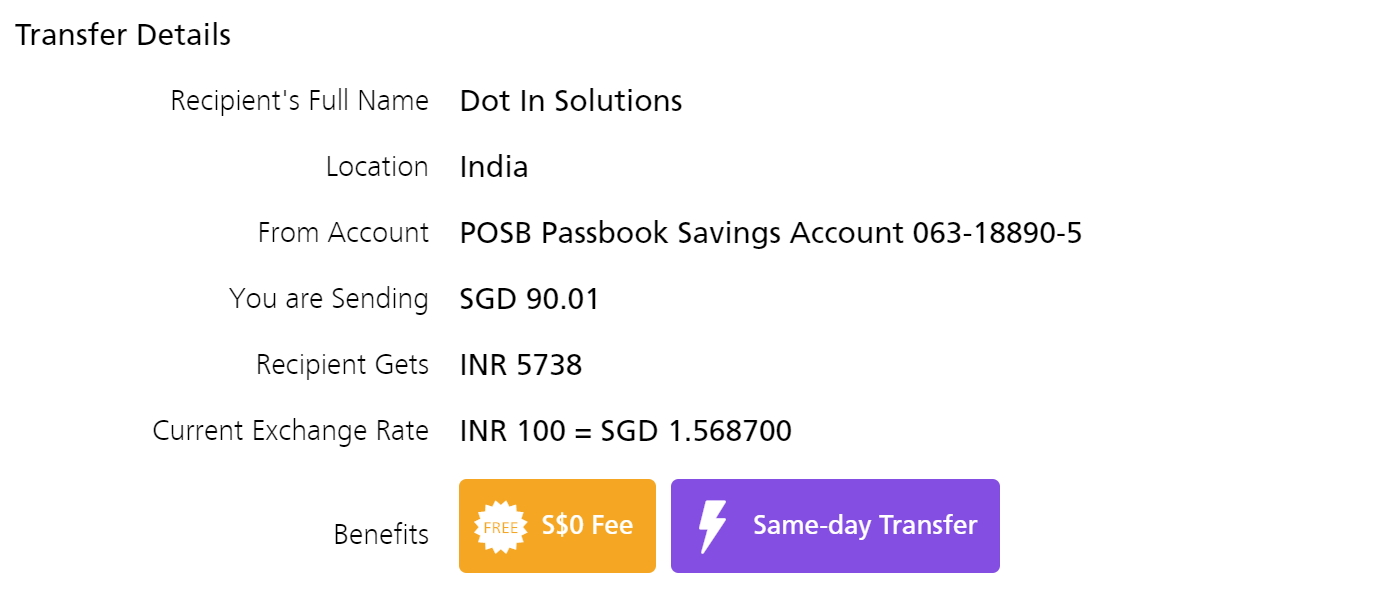Click the Recipient Gets label

point(342,365)
